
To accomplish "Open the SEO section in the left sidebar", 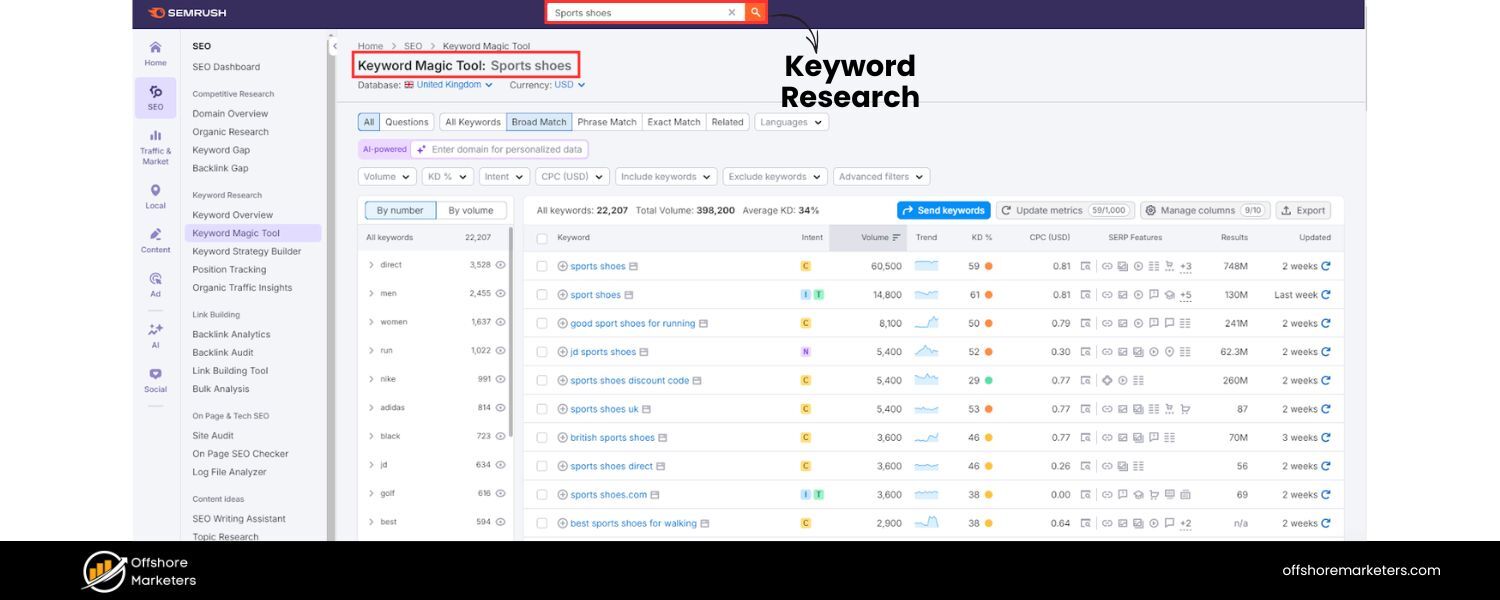I will point(155,97).
